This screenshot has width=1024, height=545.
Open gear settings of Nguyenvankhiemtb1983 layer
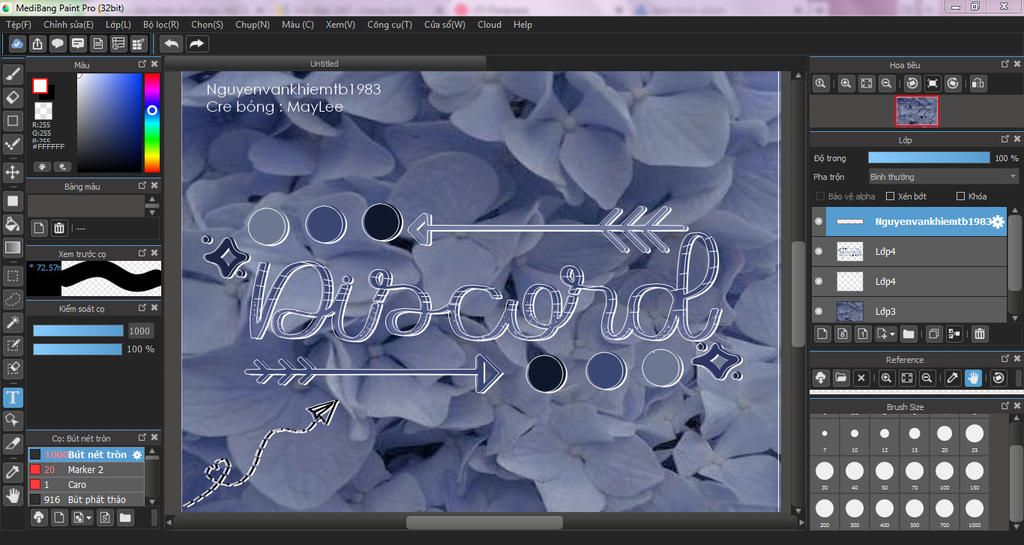pyautogui.click(x=998, y=222)
